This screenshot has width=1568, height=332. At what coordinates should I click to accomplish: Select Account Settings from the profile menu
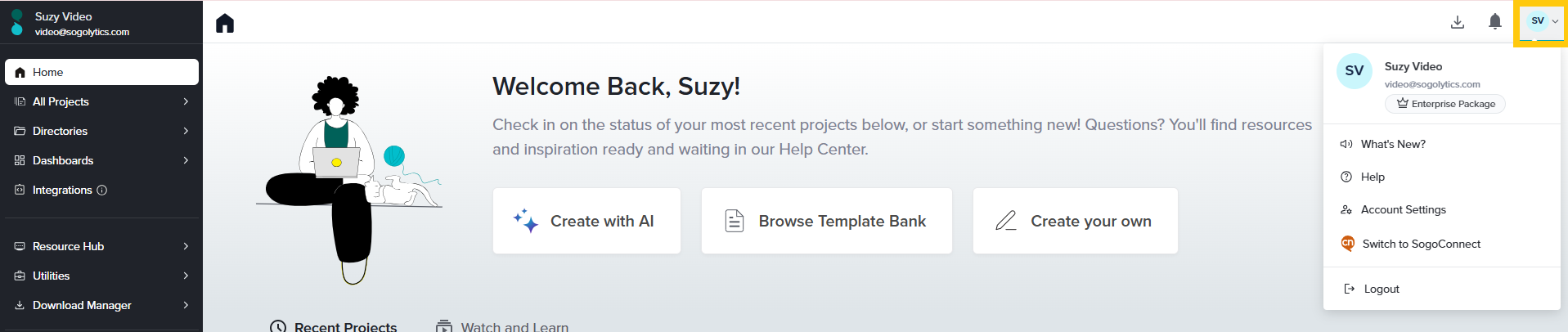1403,210
